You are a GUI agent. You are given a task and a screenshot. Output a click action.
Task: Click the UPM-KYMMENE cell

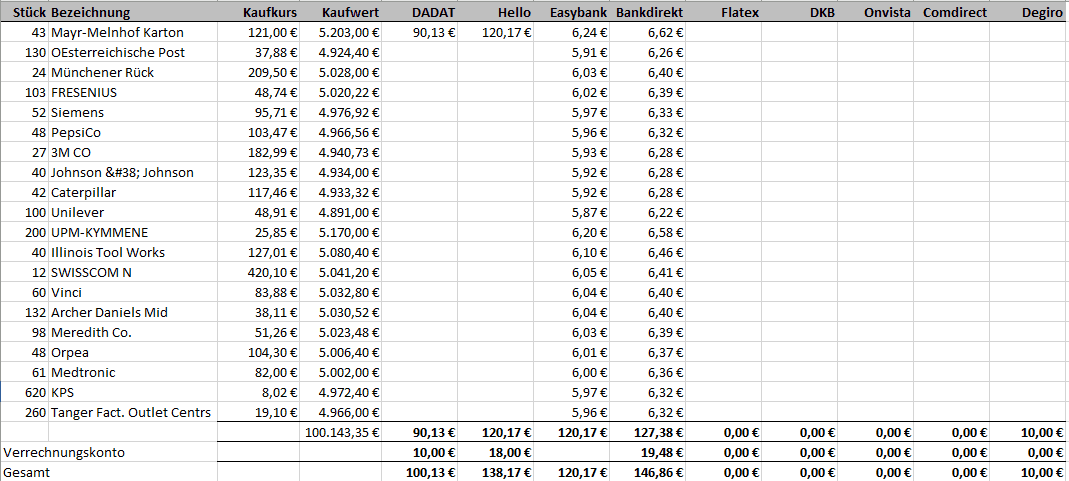tap(133, 232)
